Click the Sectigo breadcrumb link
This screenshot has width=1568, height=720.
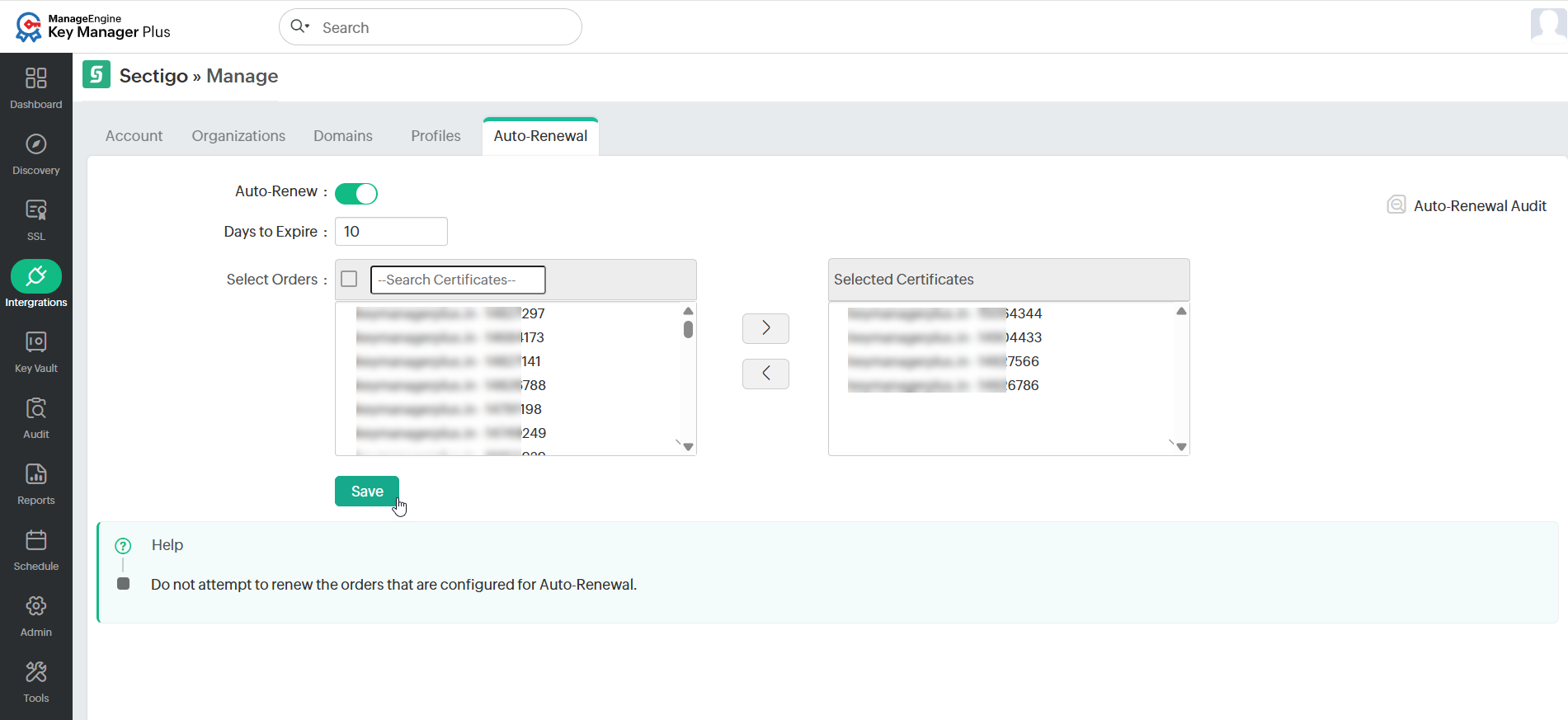[x=153, y=76]
